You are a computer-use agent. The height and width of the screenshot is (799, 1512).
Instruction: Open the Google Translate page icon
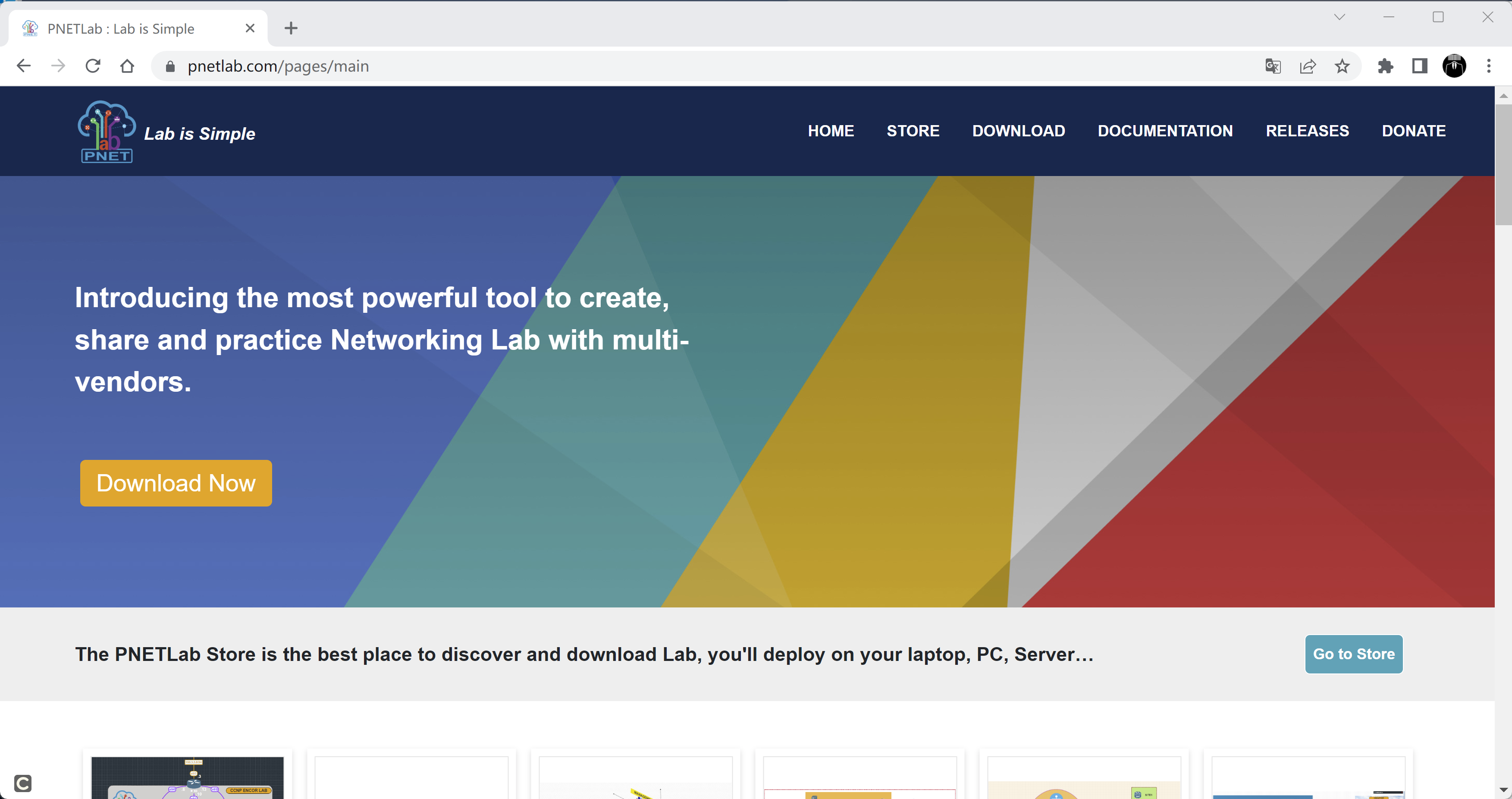(x=1273, y=66)
